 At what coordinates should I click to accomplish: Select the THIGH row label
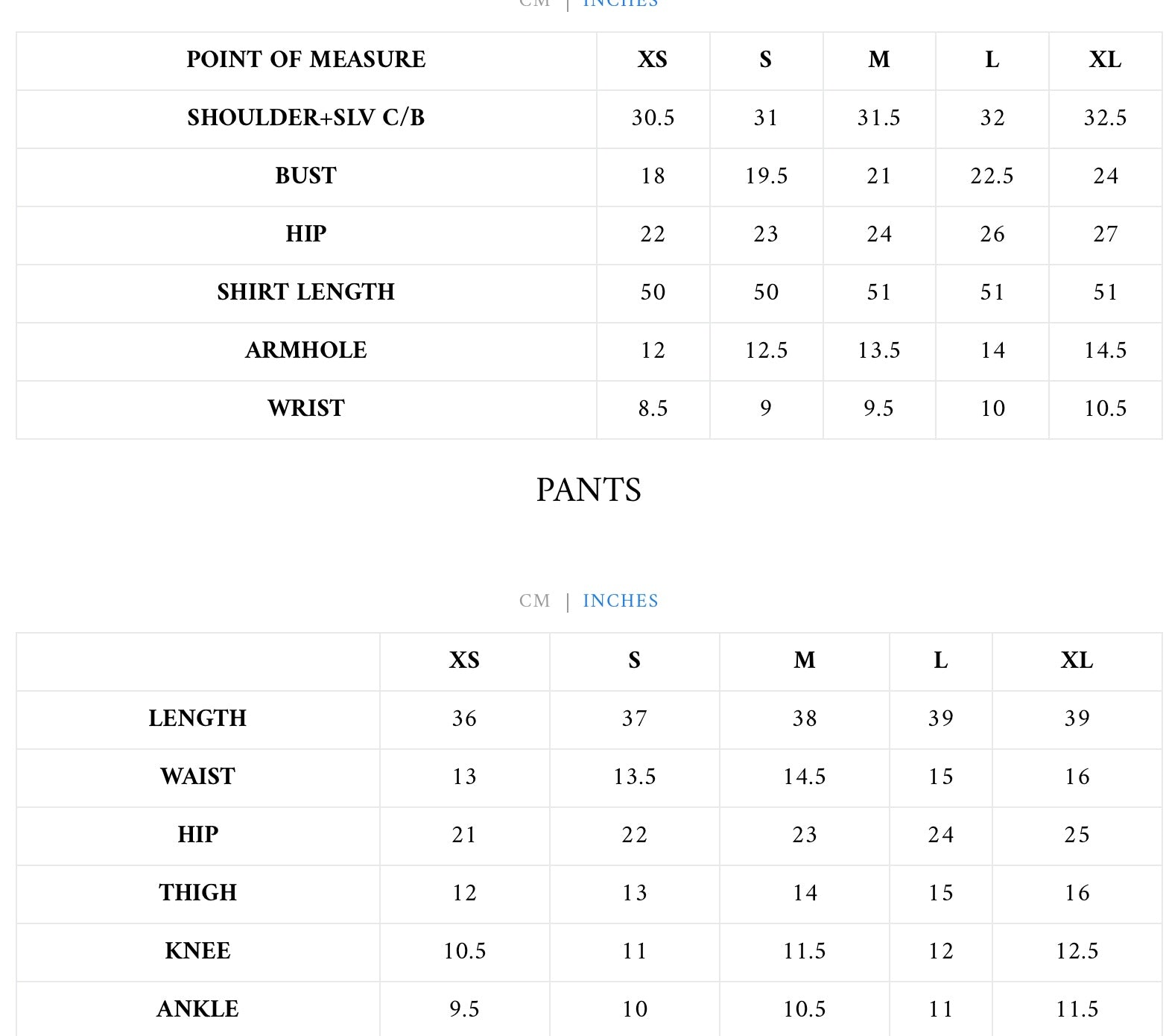[197, 893]
